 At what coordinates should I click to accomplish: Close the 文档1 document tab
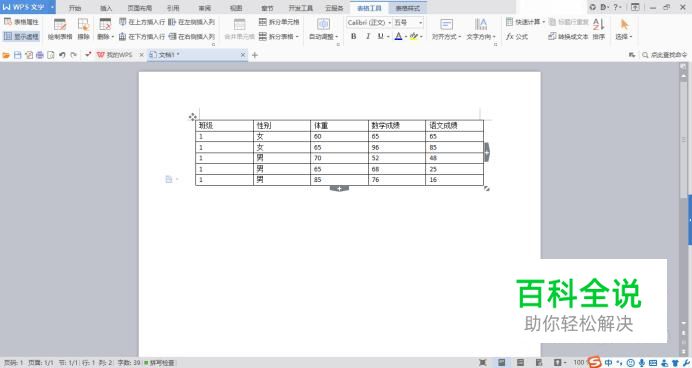point(243,55)
